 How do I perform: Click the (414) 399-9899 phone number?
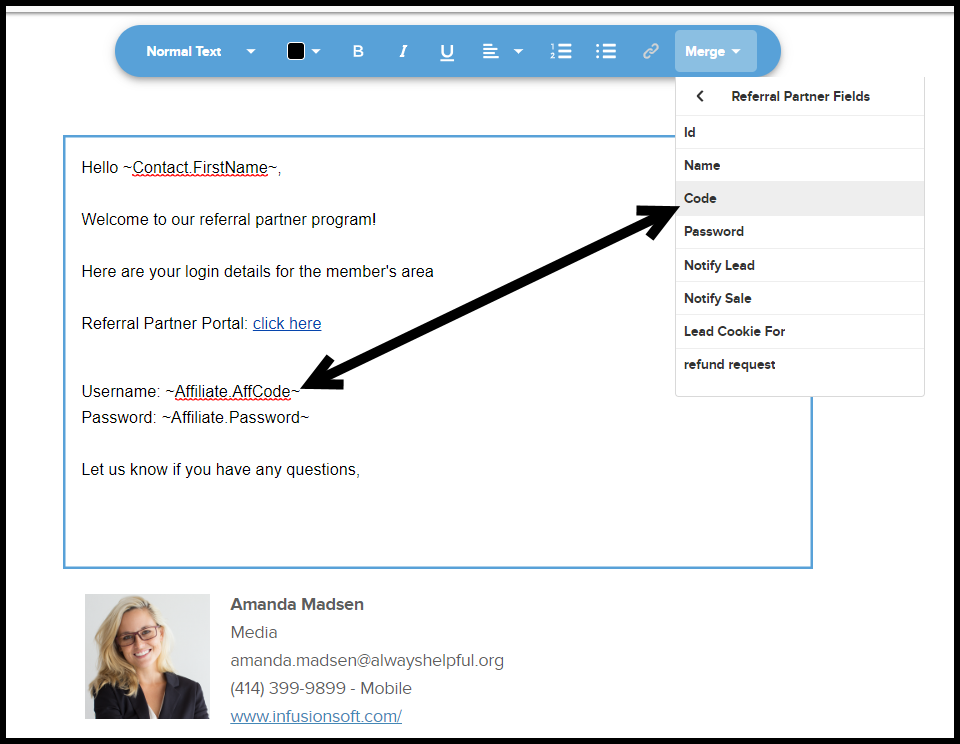(288, 688)
